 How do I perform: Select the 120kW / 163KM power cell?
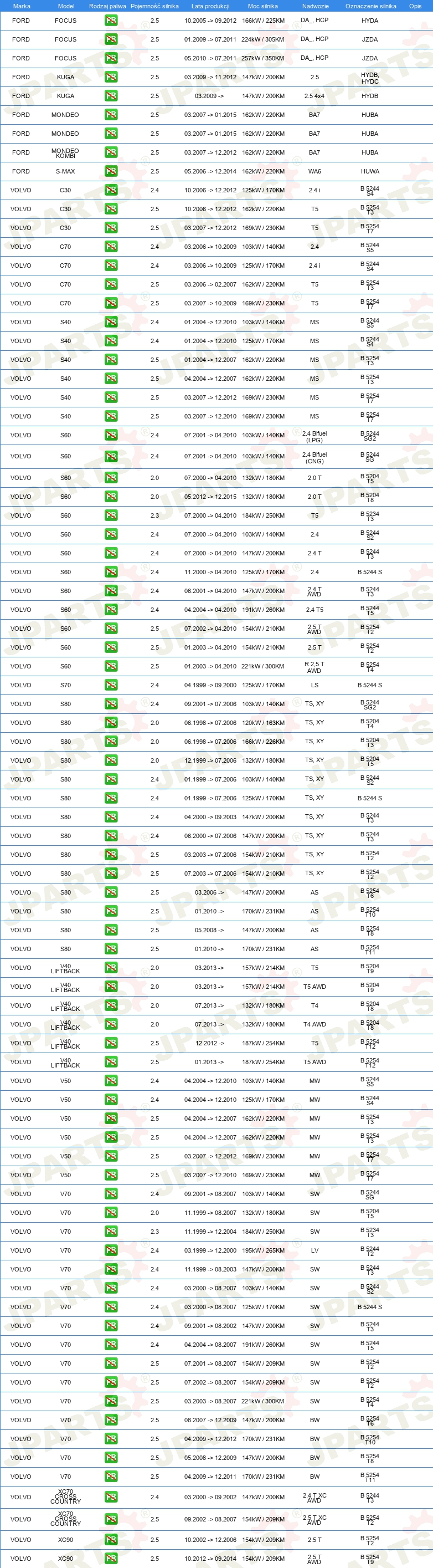click(262, 723)
